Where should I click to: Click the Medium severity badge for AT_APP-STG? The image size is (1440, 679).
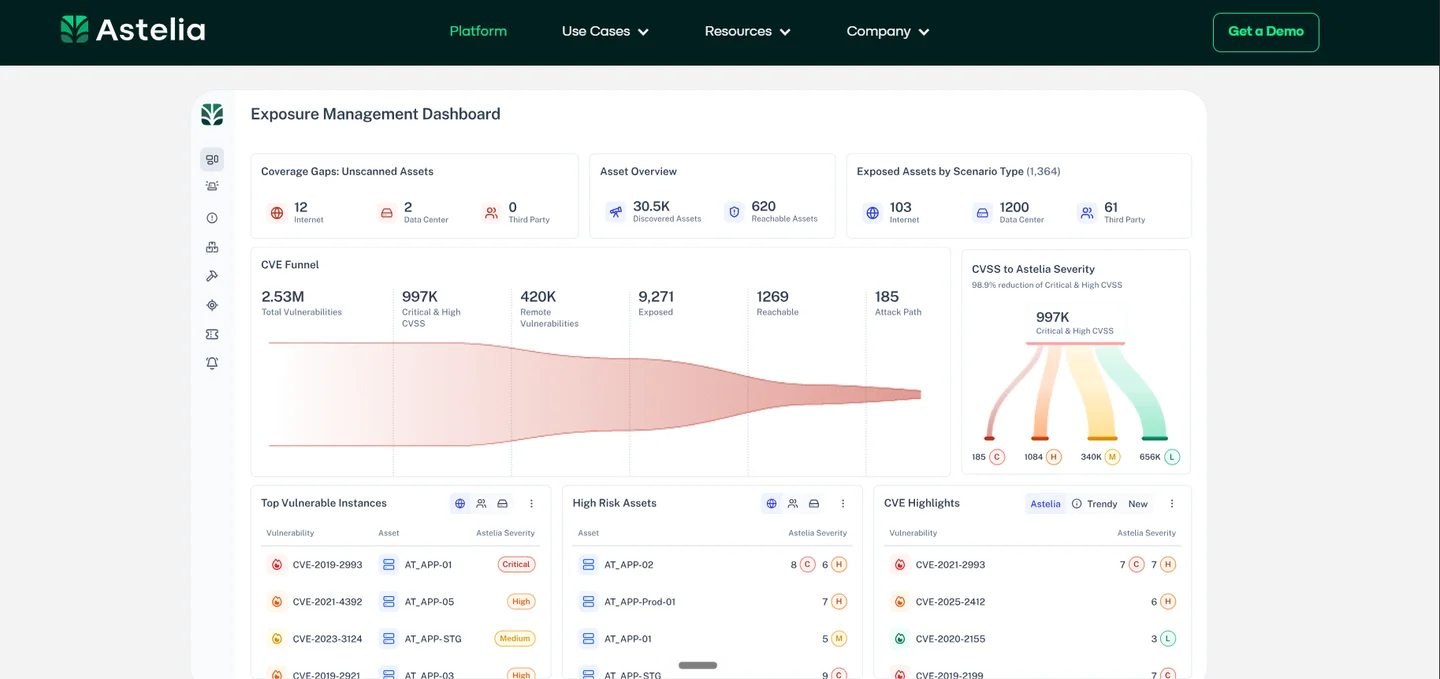point(515,638)
